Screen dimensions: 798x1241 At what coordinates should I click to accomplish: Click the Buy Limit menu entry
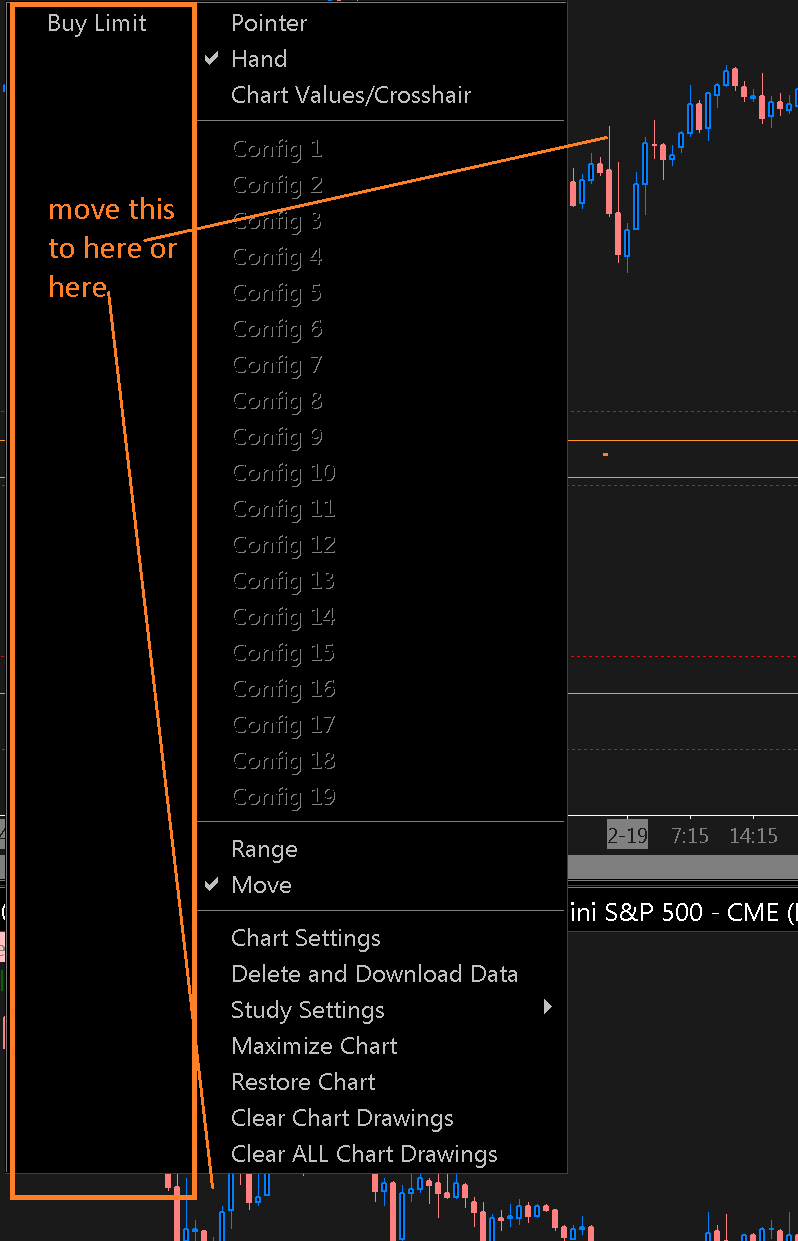(x=97, y=24)
